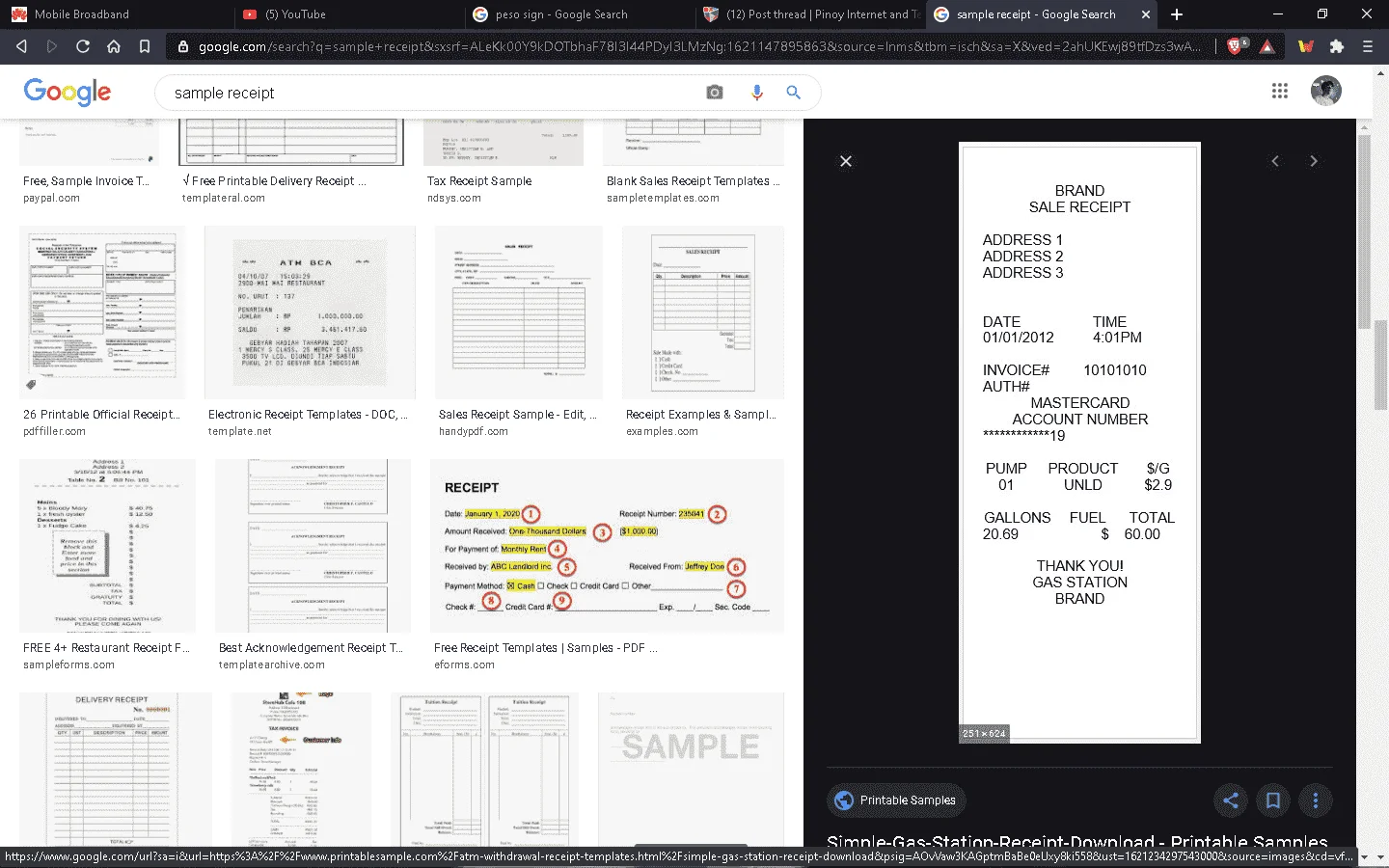Open Receipt Examples & Samples thumbnail

(x=703, y=312)
